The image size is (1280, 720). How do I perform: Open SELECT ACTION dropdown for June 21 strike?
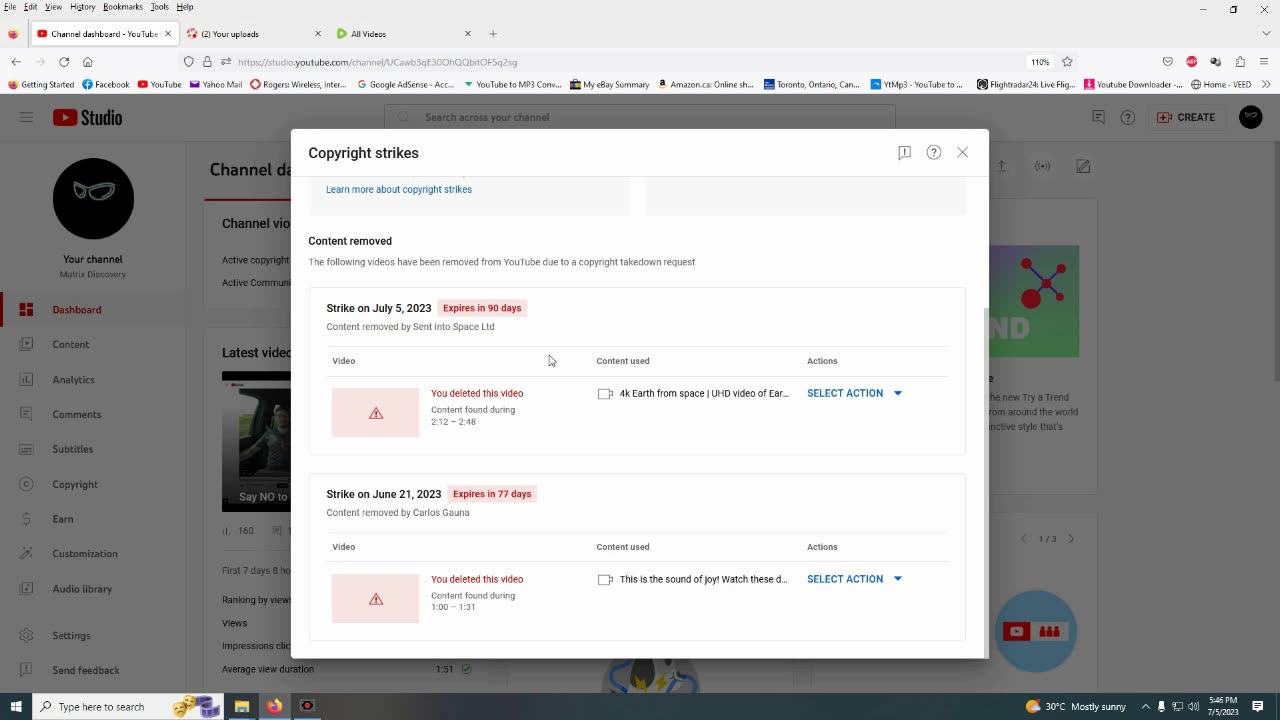point(854,579)
